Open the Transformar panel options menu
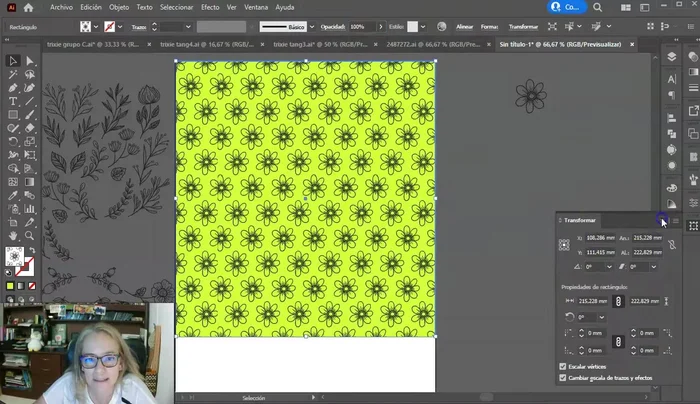 [x=675, y=221]
